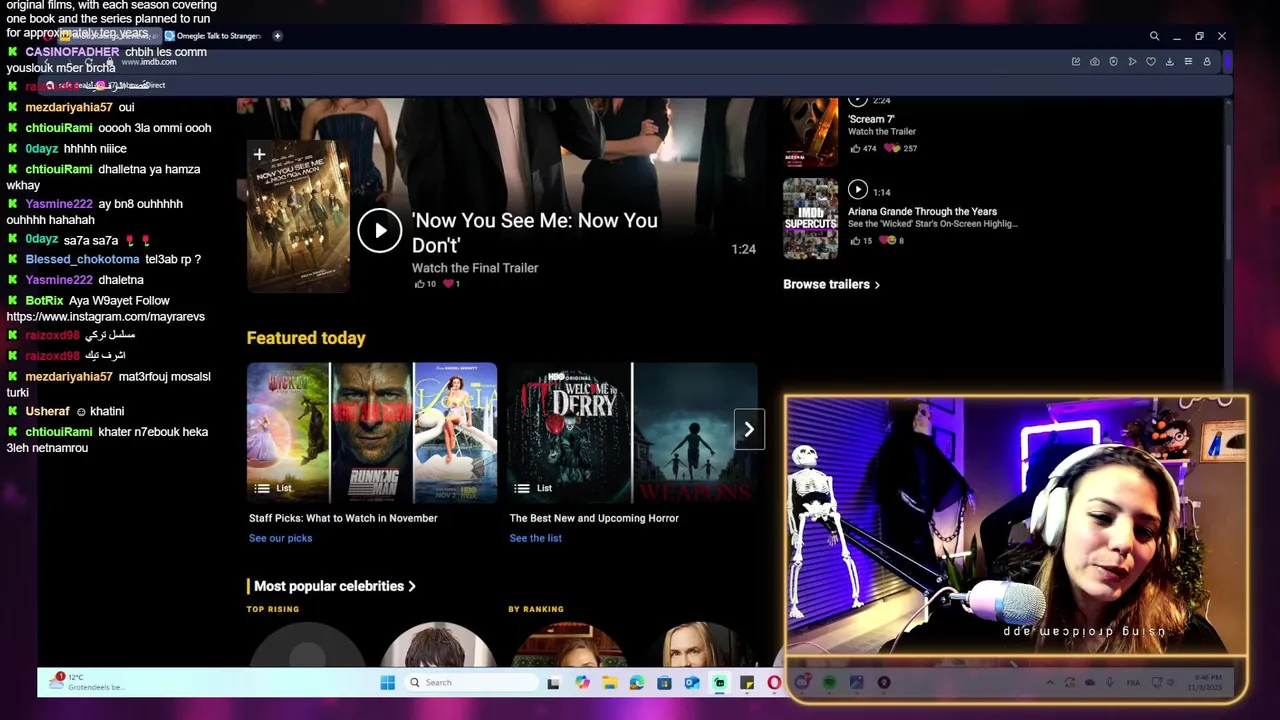
Task: Launch Copilot from the taskbar
Action: click(582, 683)
